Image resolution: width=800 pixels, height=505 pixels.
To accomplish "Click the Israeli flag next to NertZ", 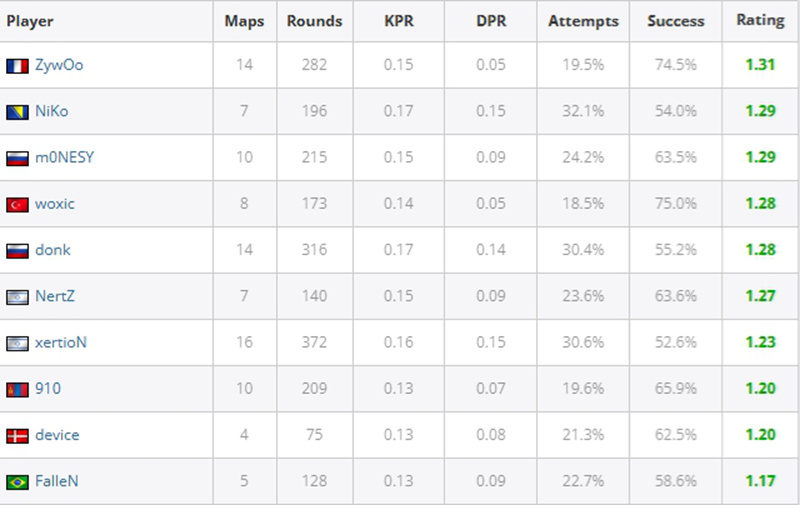I will [x=17, y=297].
